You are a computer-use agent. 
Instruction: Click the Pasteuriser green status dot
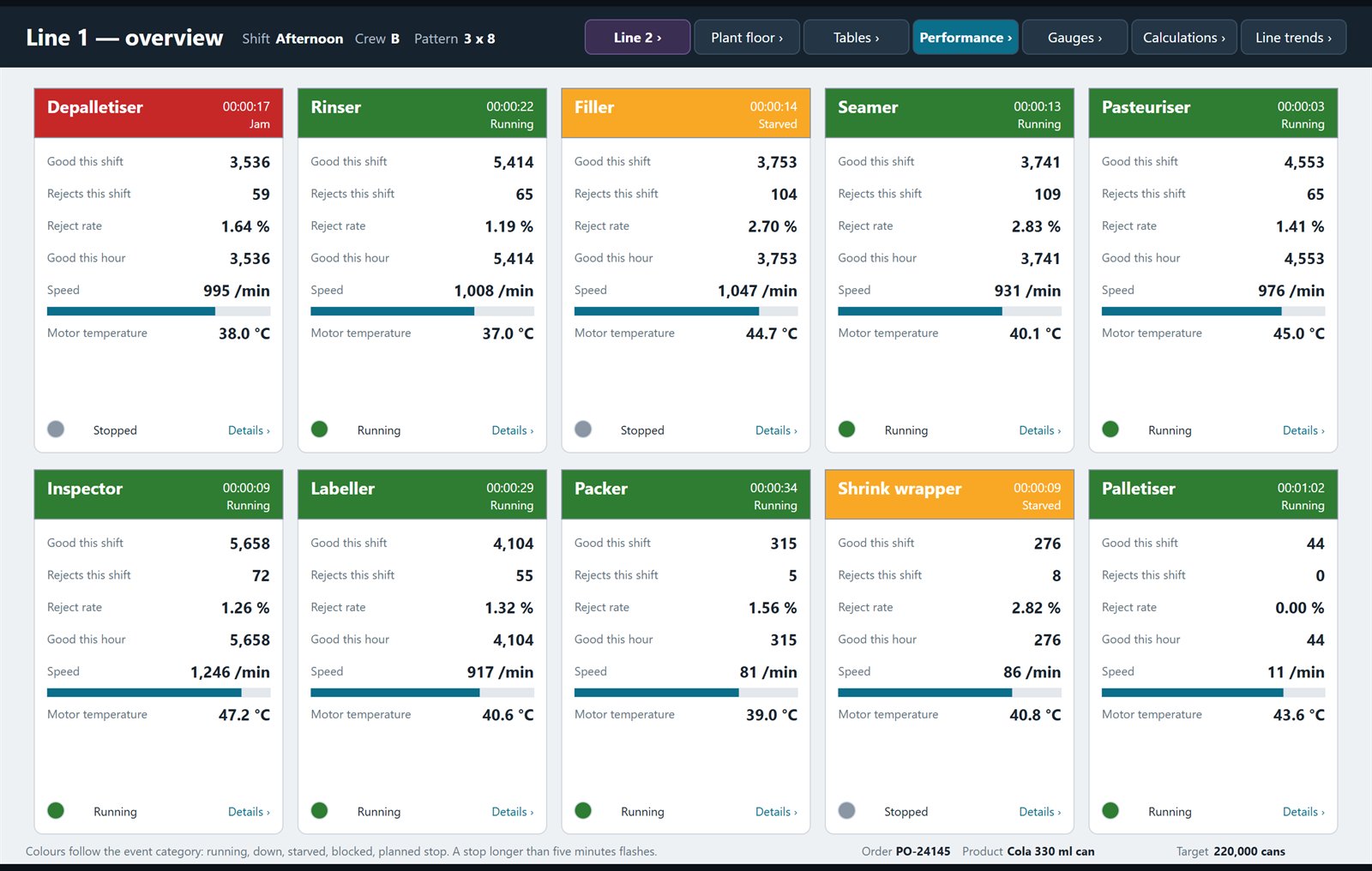click(1110, 429)
